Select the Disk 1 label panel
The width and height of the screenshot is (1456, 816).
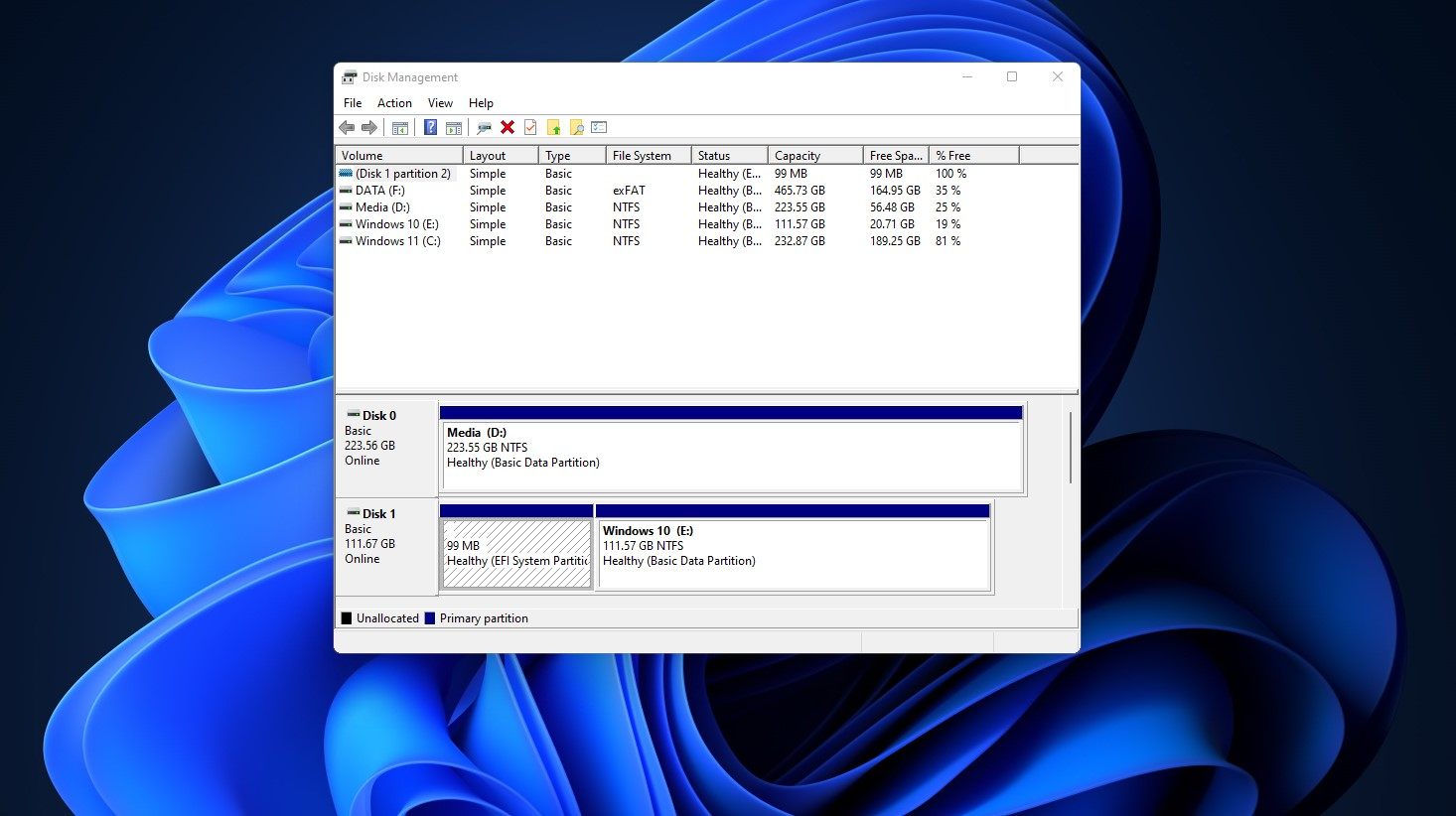click(386, 547)
